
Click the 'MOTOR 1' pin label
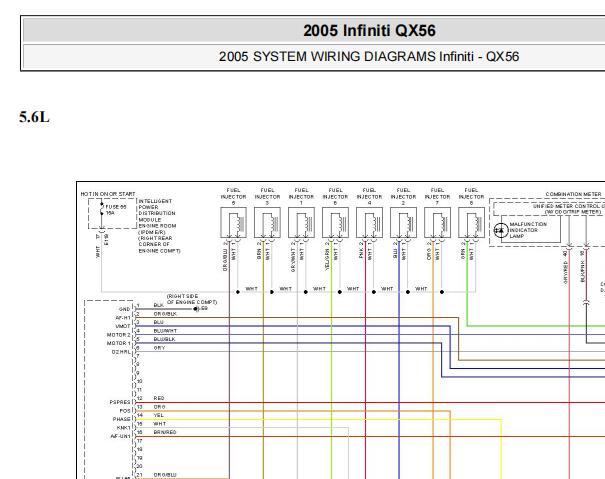point(119,343)
